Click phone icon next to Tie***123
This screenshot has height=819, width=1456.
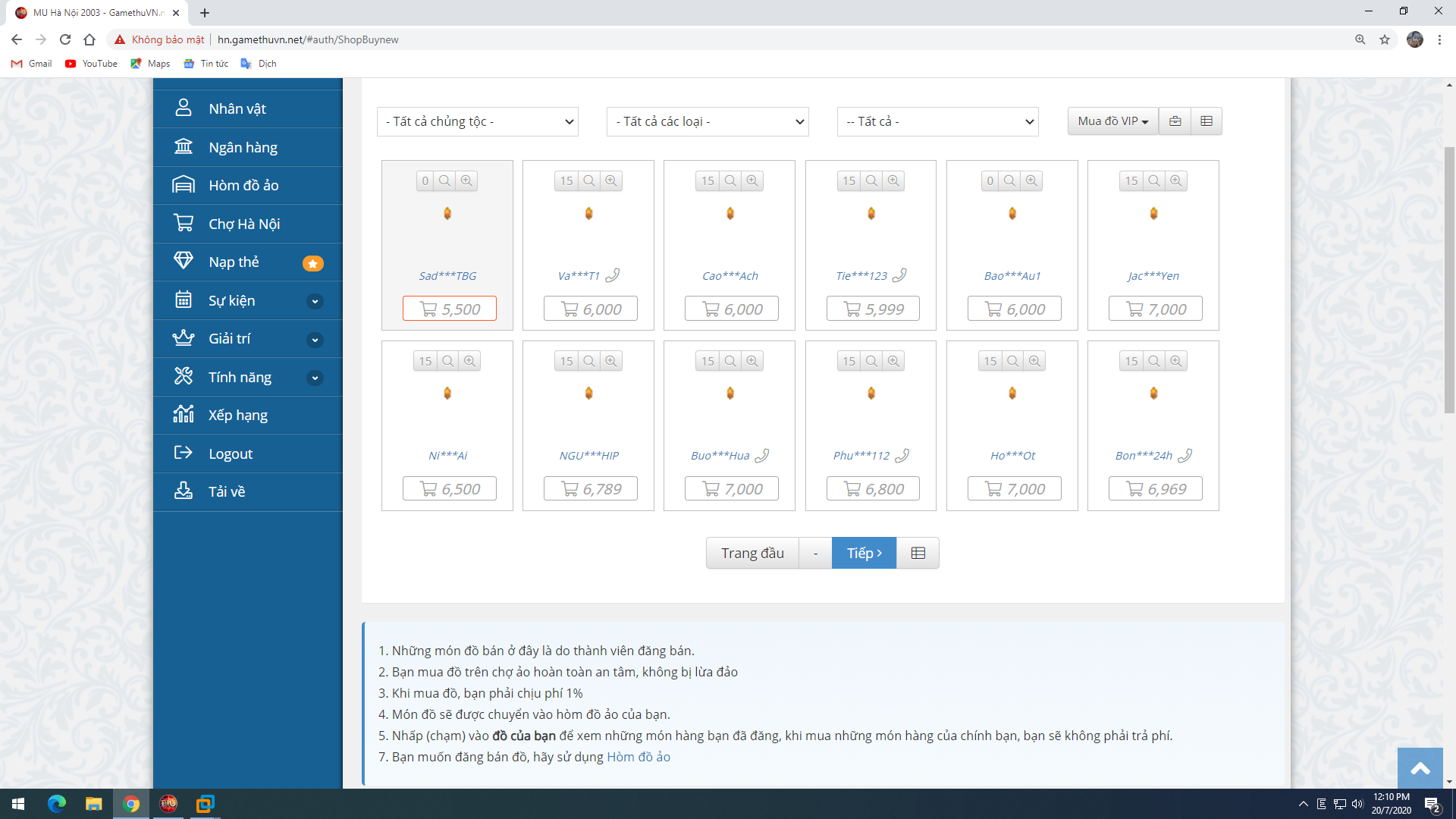(x=900, y=275)
